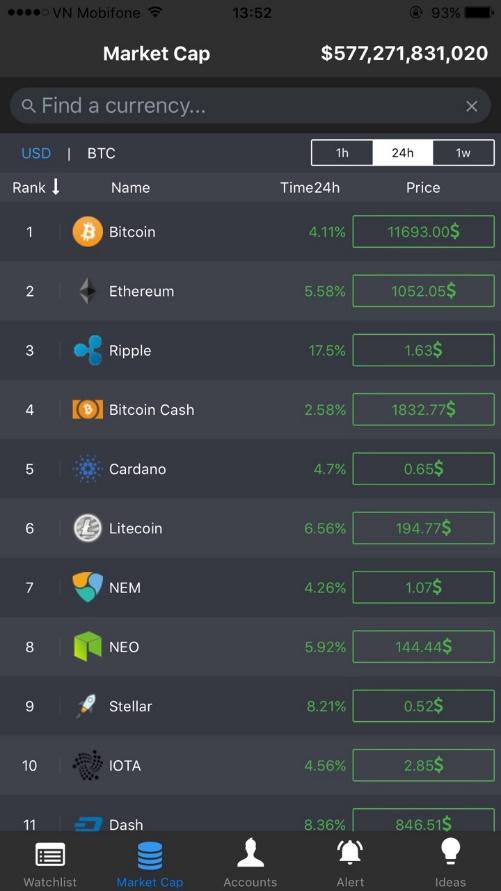Switch time range to 1h
Viewport: 501px width, 891px height.
[x=342, y=153]
